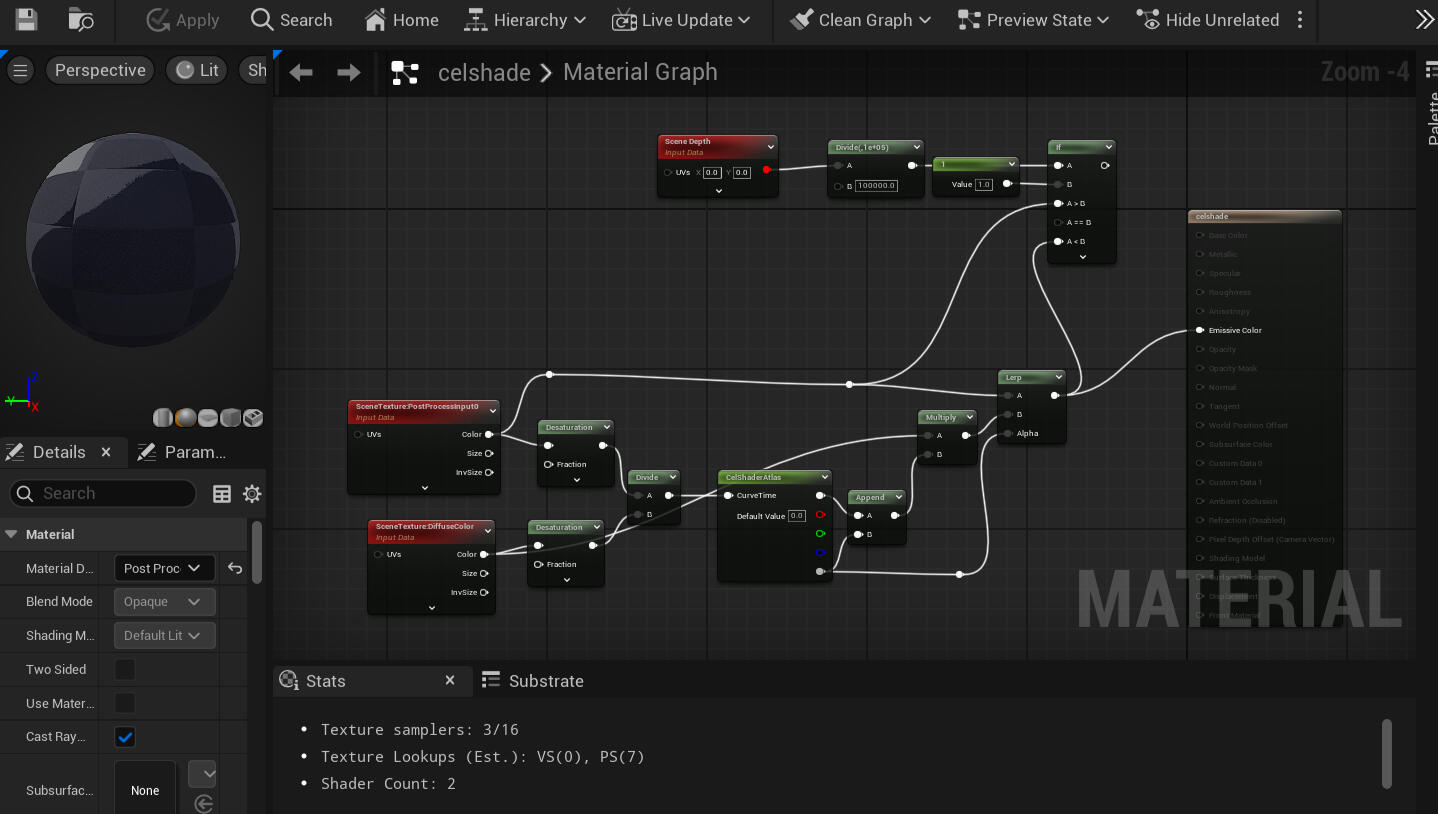Set preview mesh to sphere icon

[x=186, y=417]
